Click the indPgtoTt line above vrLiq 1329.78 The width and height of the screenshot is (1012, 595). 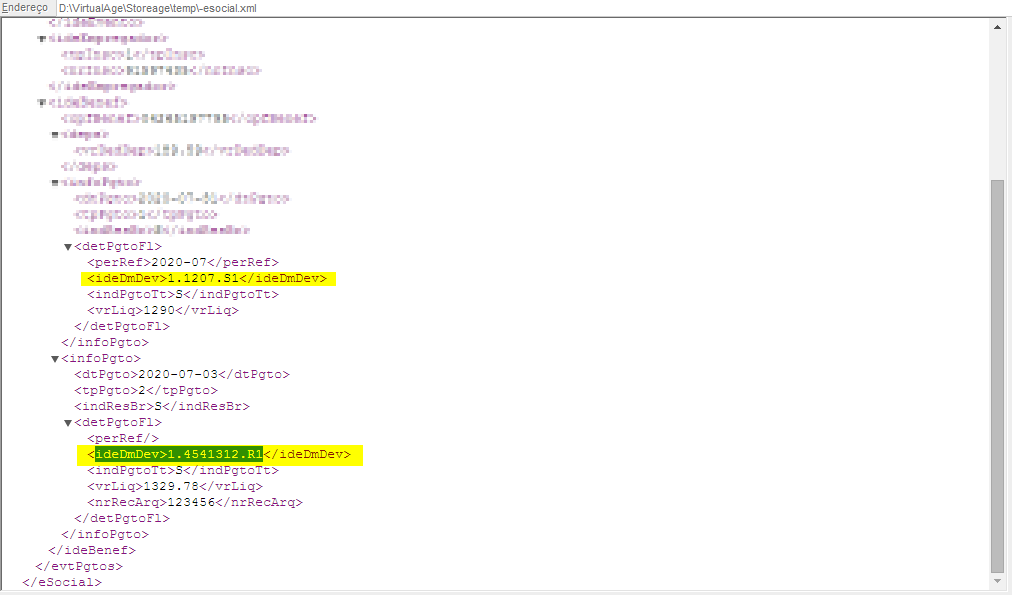[183, 470]
